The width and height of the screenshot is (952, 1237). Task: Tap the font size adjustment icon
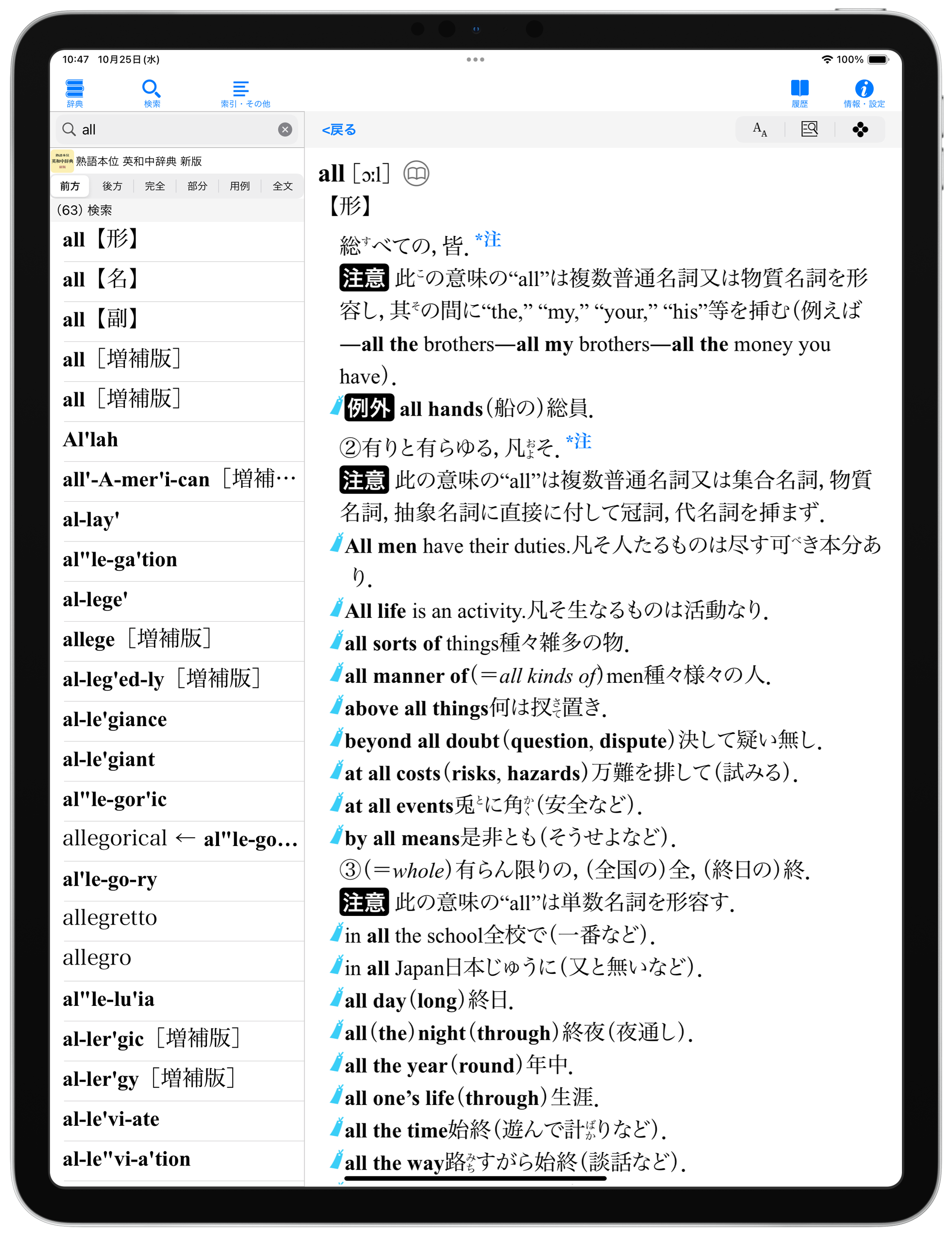click(x=760, y=130)
